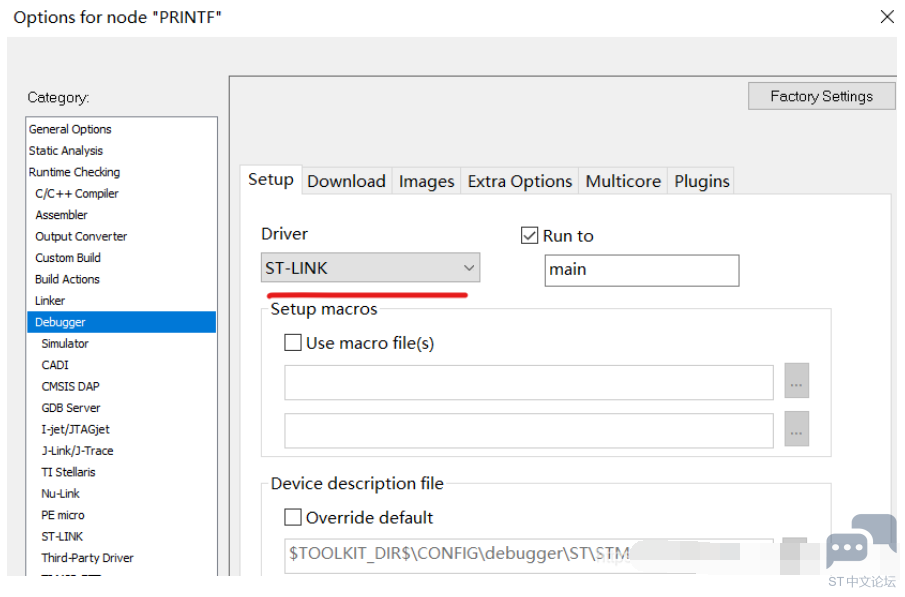
Task: Open the Driver dropdown showing ST-LINK
Action: pyautogui.click(x=370, y=268)
